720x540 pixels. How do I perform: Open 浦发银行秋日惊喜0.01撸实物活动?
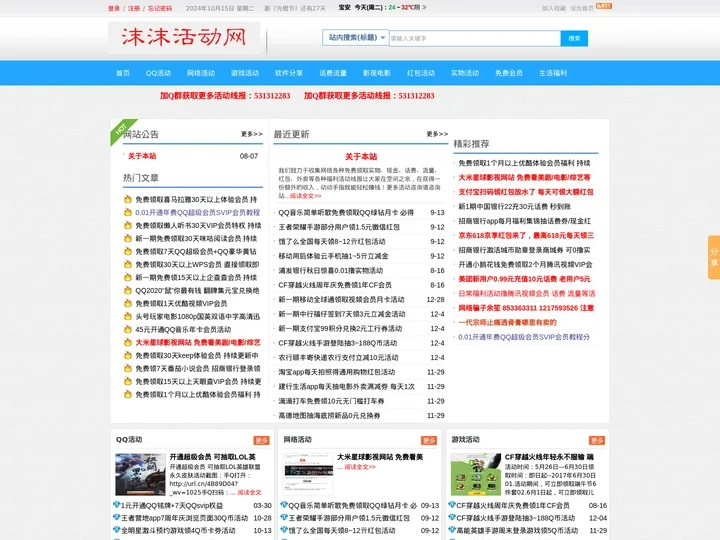pos(331,270)
